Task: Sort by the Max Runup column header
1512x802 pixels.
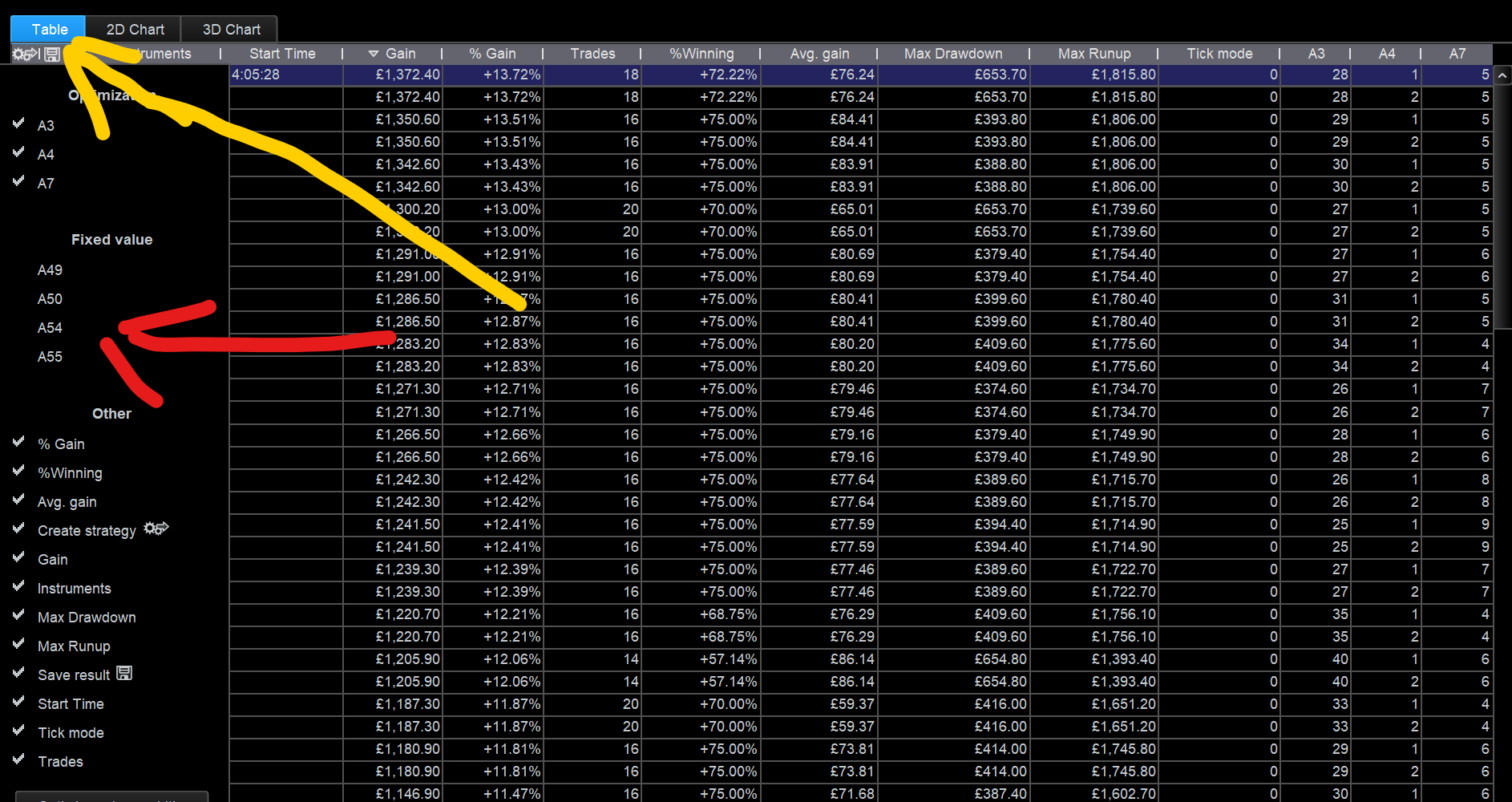Action: [x=1094, y=54]
